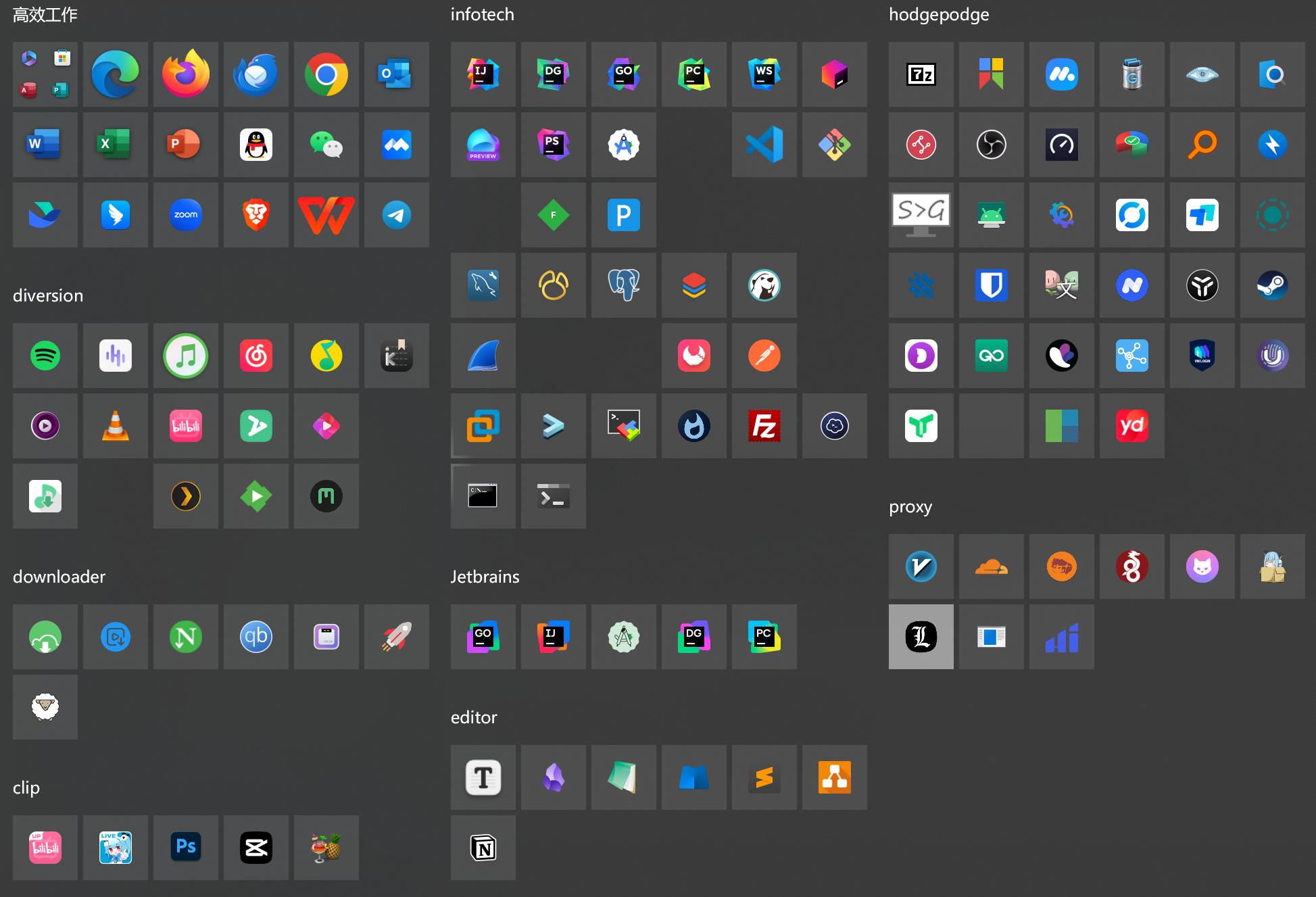Open Plex tile
The image size is (1316, 897).
click(x=186, y=496)
